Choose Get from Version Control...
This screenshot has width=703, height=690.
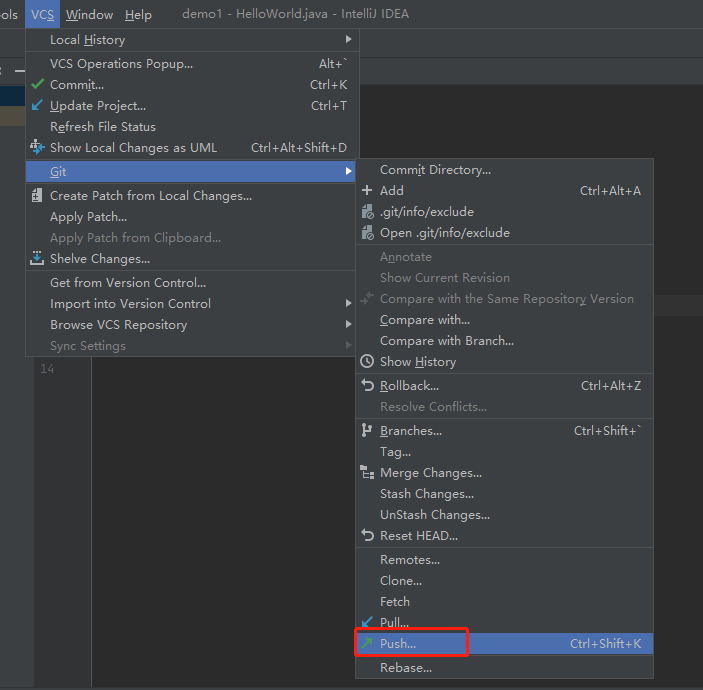(x=192, y=282)
